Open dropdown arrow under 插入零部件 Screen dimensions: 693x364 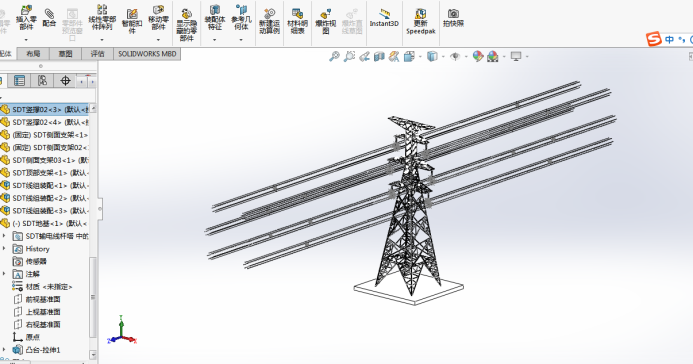(x=26, y=40)
